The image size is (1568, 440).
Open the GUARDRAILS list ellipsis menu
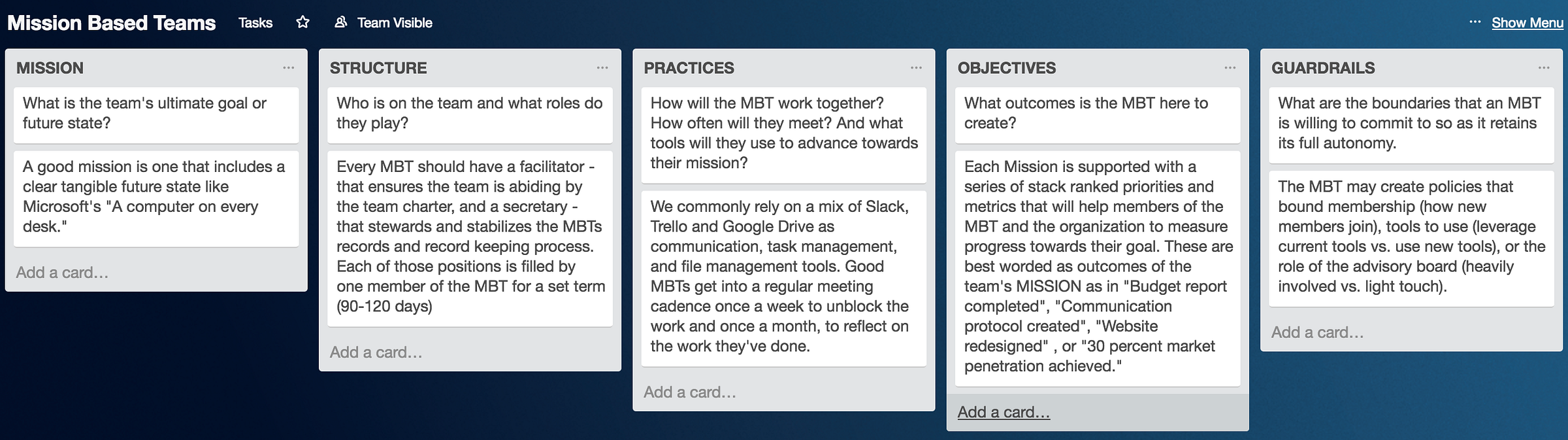tap(1544, 68)
